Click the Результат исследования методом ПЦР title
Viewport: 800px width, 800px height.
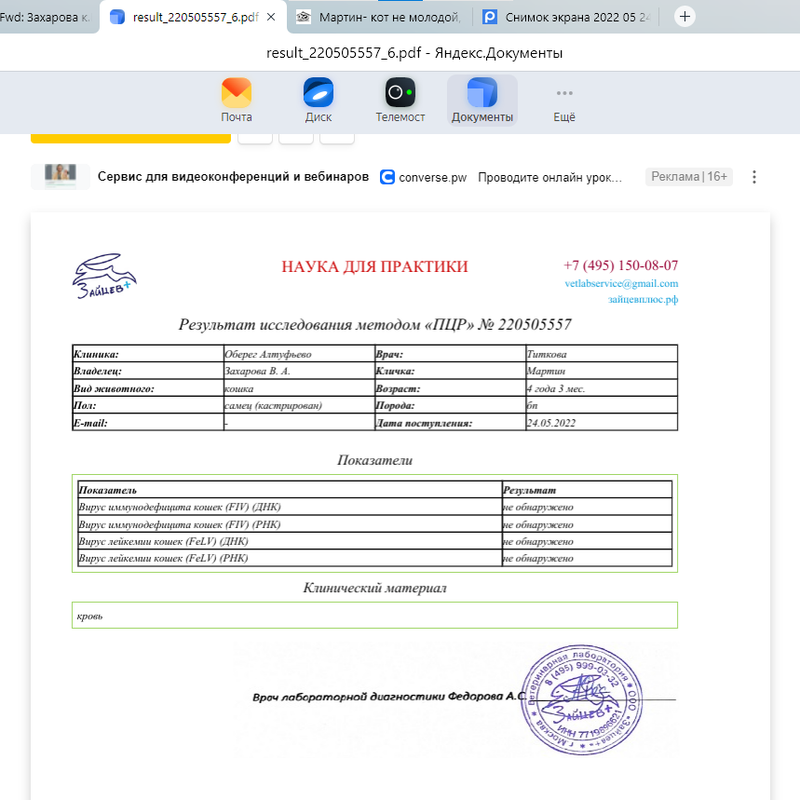[x=374, y=324]
